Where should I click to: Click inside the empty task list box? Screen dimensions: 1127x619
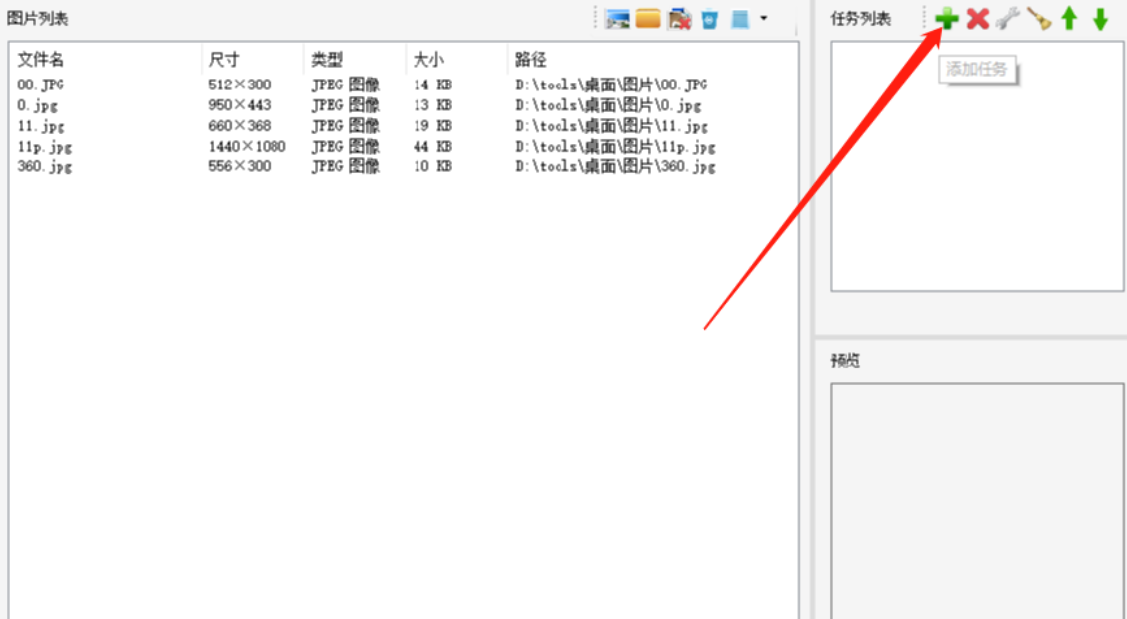(x=977, y=166)
